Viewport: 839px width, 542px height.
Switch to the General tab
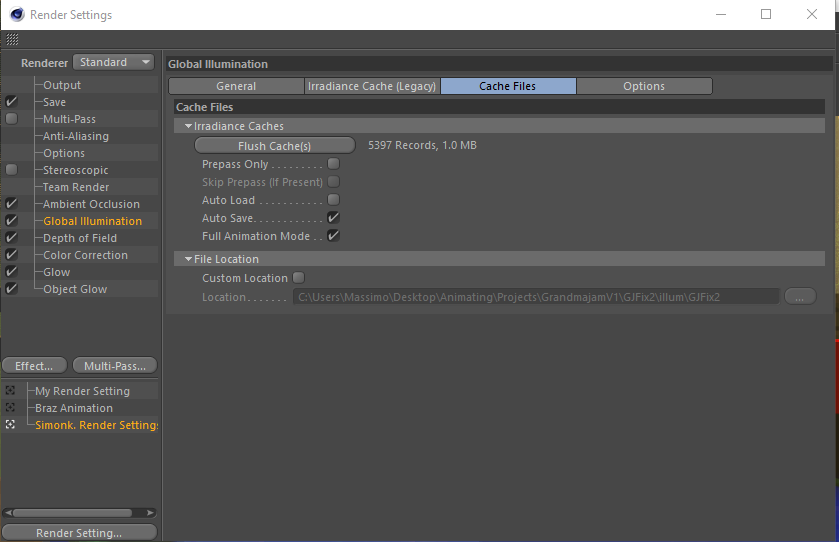[x=236, y=86]
